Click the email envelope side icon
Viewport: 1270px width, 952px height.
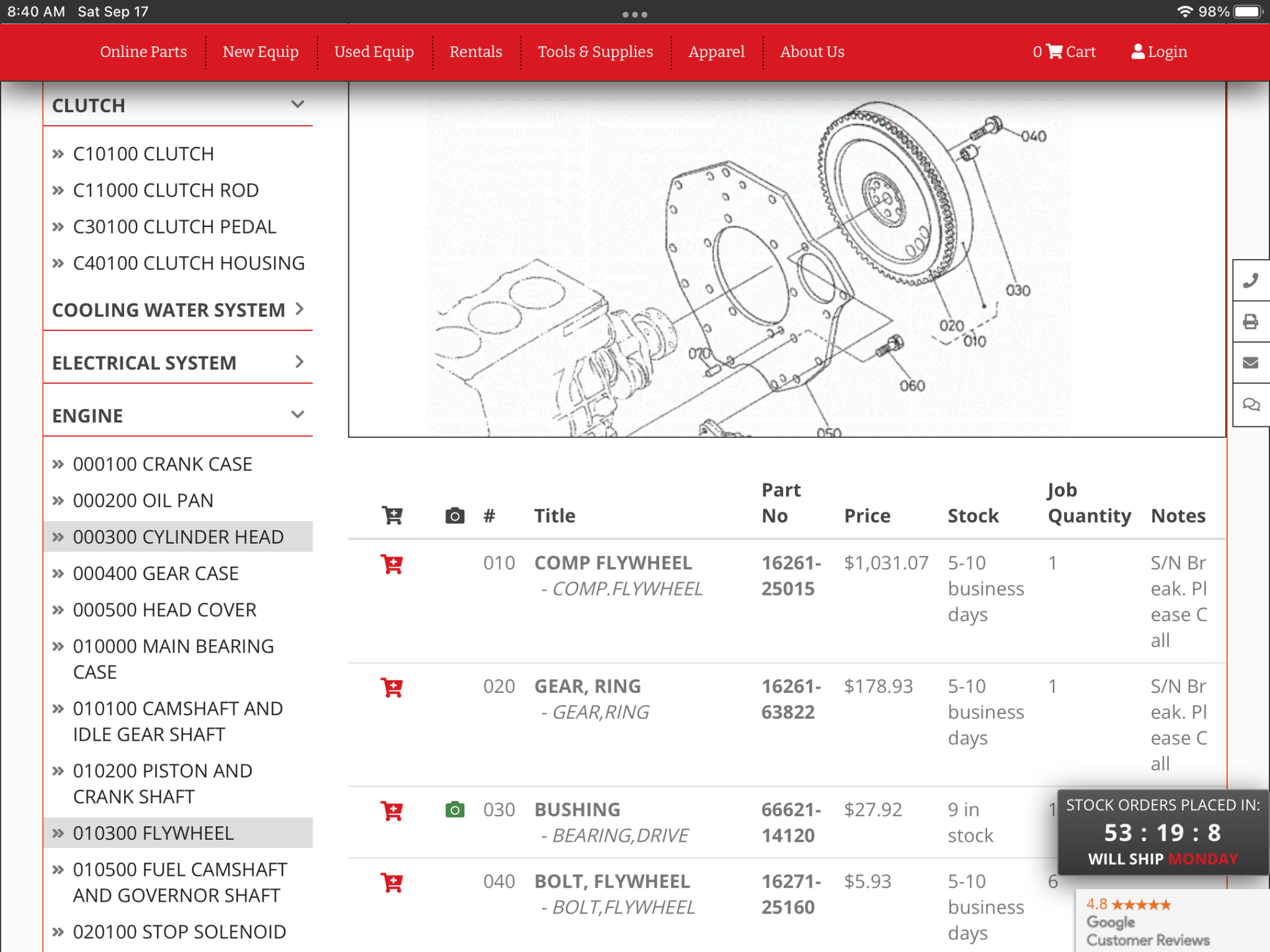[x=1251, y=363]
